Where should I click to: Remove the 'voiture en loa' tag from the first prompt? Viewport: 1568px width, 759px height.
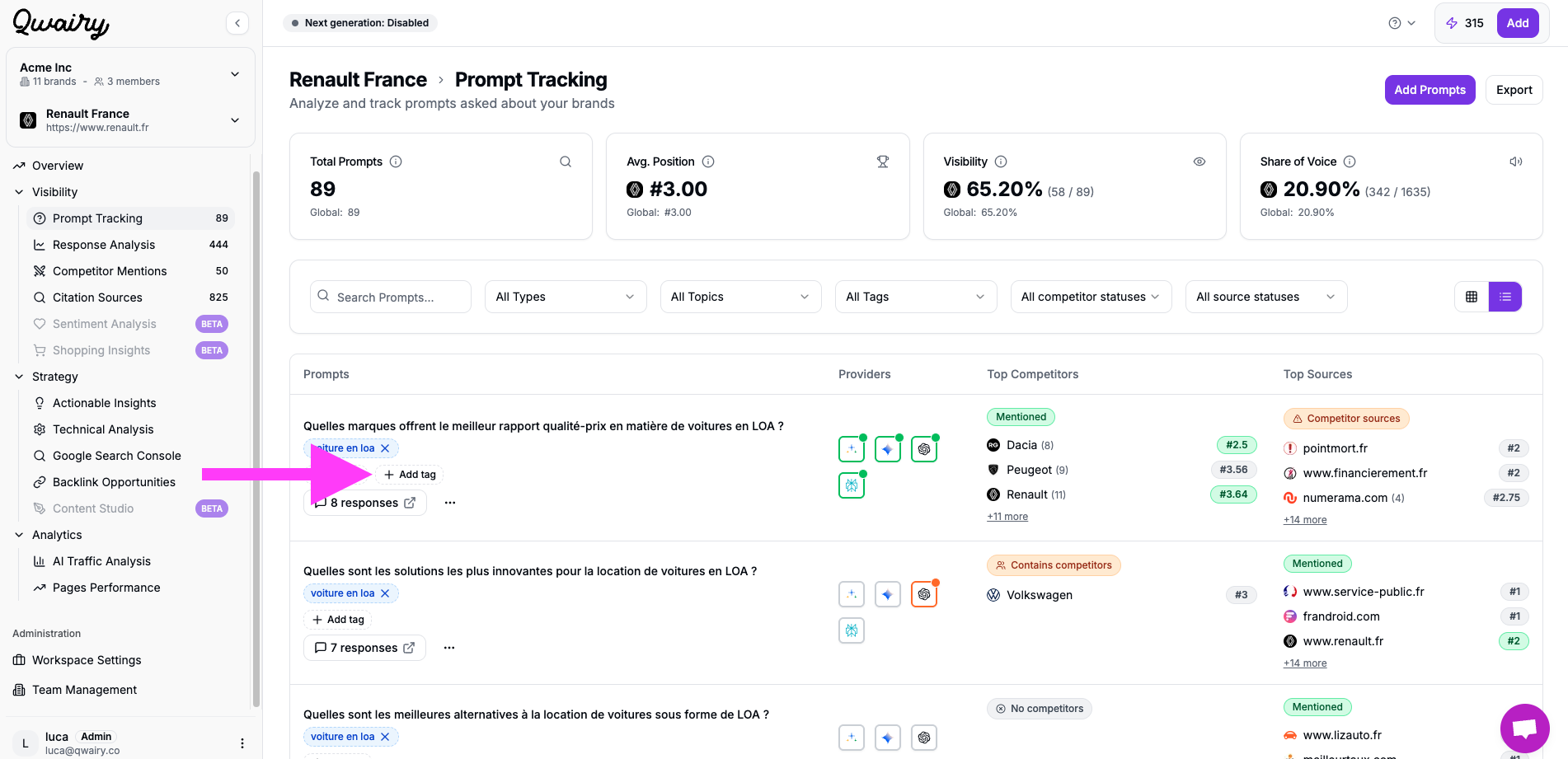coord(385,448)
